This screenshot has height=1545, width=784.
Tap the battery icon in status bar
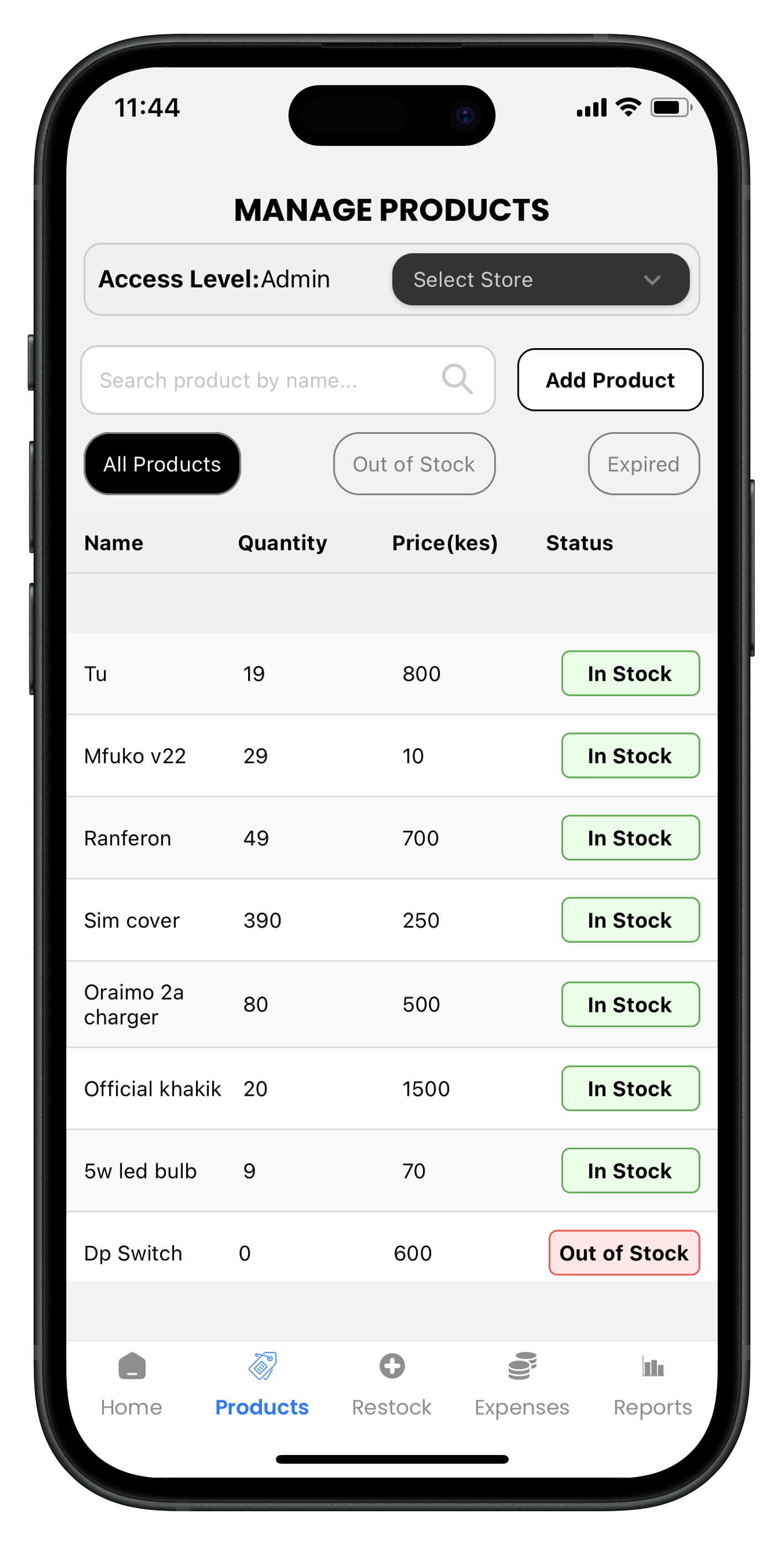click(x=671, y=108)
